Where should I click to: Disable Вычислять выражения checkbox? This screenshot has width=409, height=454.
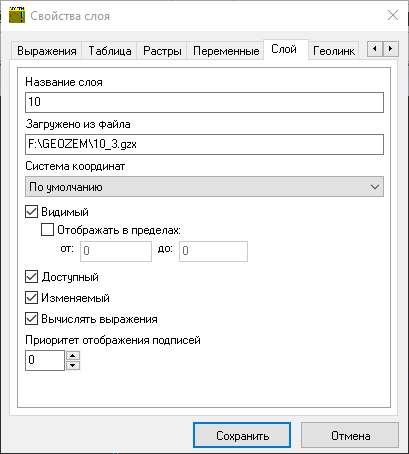(x=31, y=319)
